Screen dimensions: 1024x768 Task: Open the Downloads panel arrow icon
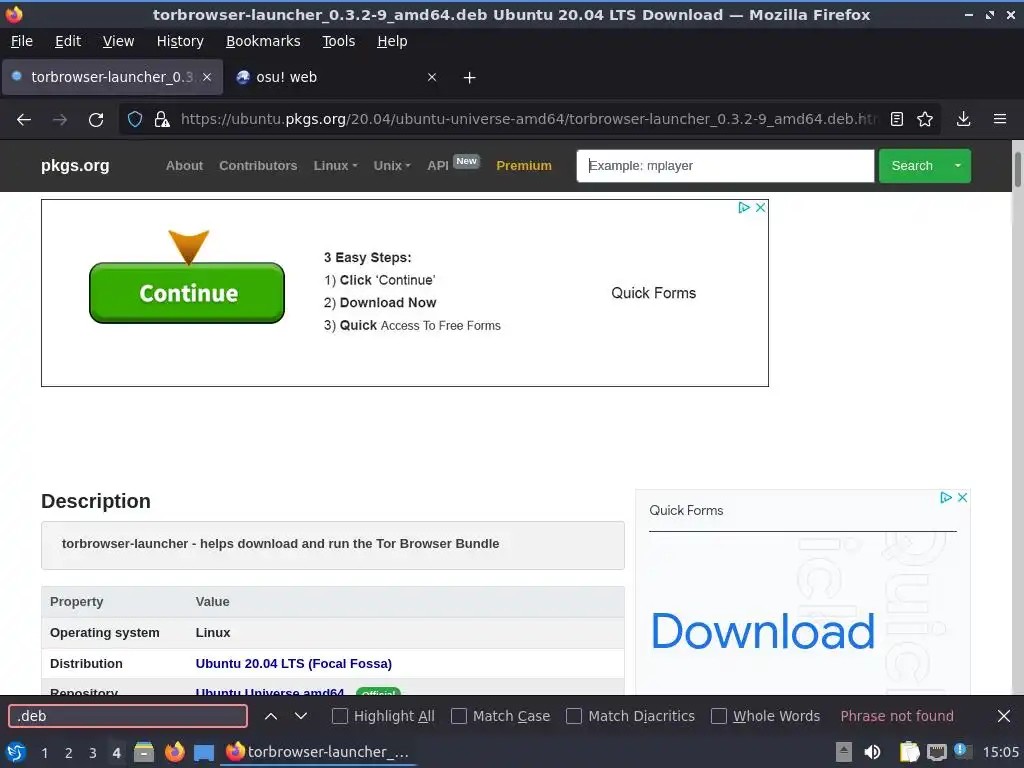point(963,119)
